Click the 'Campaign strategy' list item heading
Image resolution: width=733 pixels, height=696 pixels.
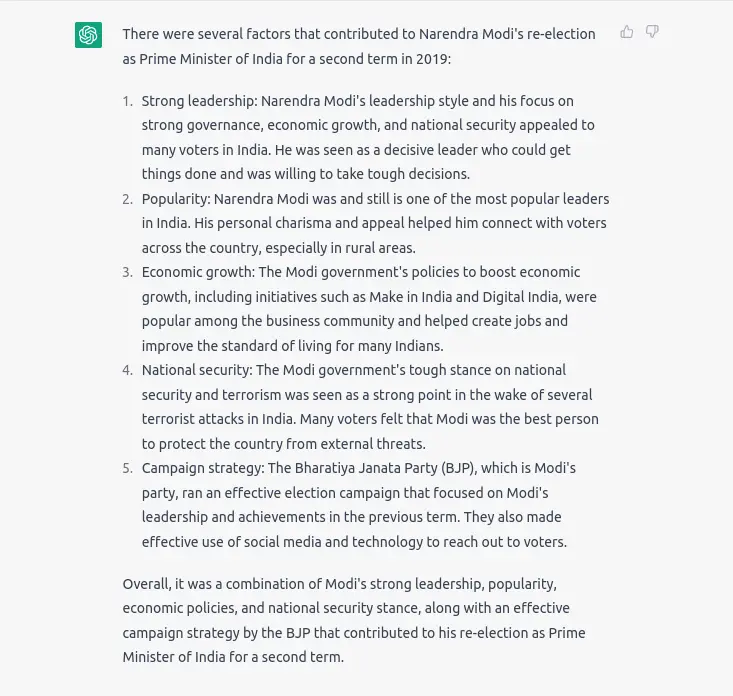coord(203,468)
